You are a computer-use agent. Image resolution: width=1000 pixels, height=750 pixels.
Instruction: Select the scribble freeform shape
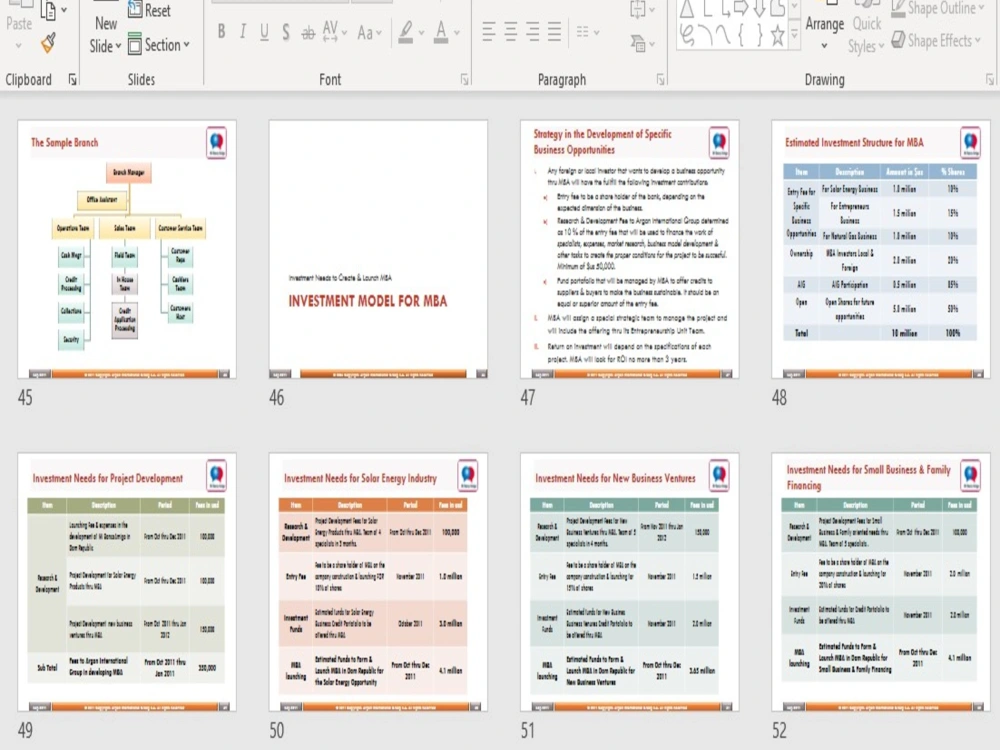coord(687,35)
